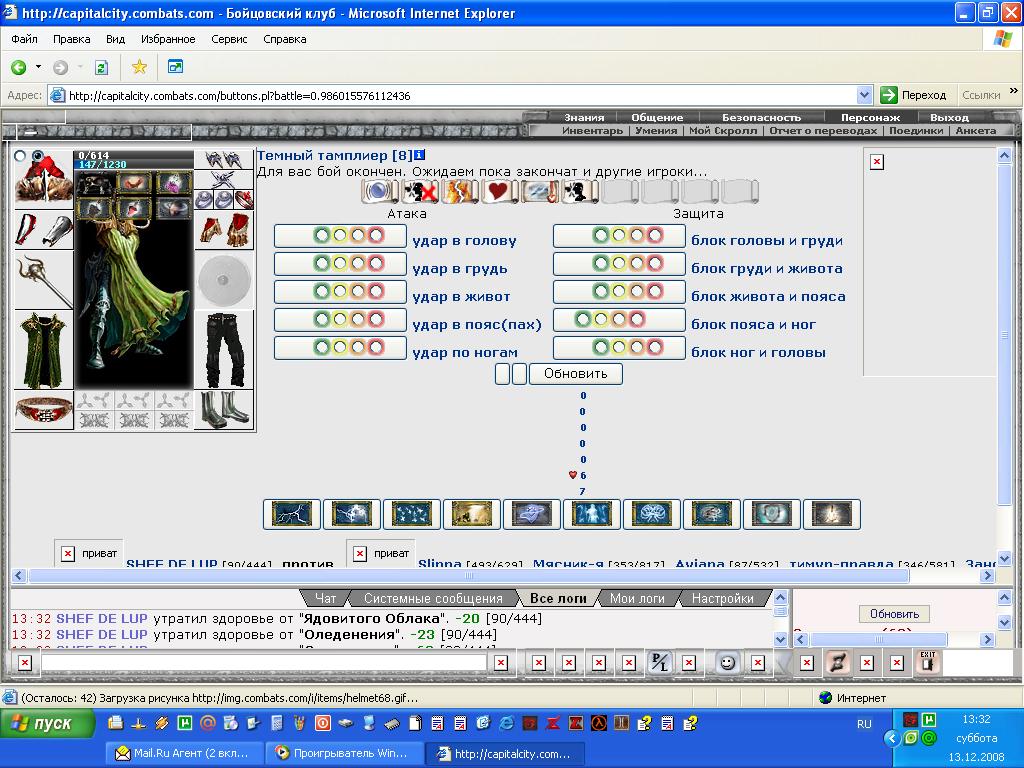Open the Умения link

click(656, 131)
